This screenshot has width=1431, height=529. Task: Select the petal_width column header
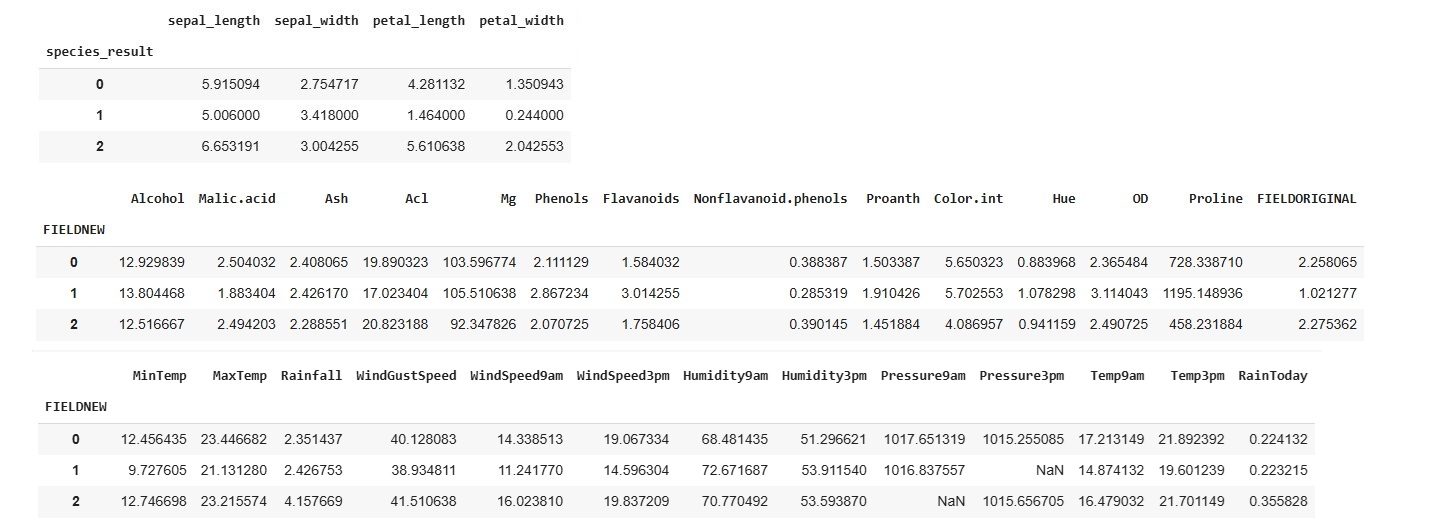point(521,20)
